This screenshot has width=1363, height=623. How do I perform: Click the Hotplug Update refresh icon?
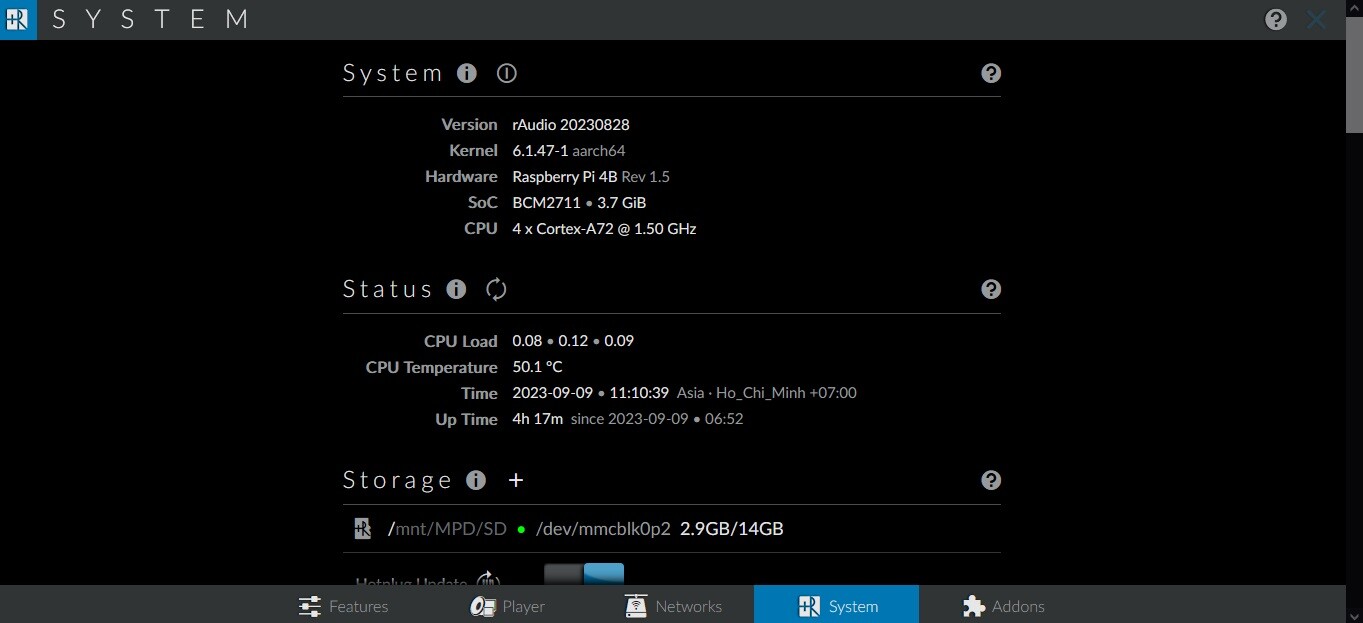pos(487,579)
